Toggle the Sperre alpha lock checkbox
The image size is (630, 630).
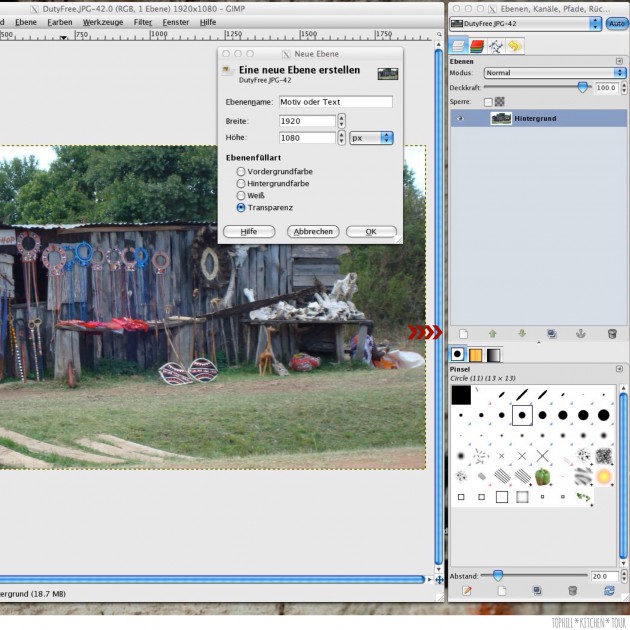pos(488,102)
